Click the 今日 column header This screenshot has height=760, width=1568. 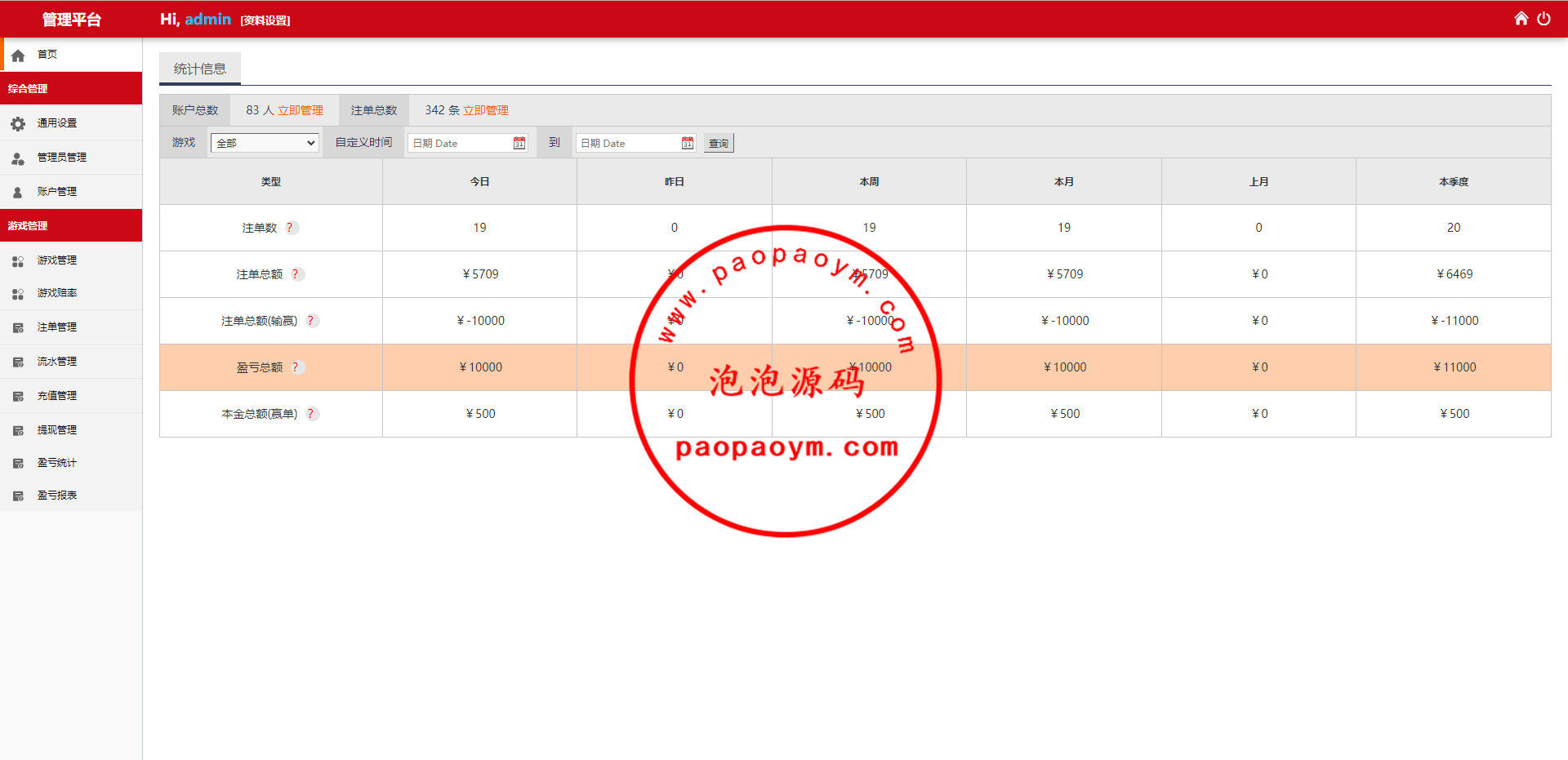pyautogui.click(x=479, y=181)
